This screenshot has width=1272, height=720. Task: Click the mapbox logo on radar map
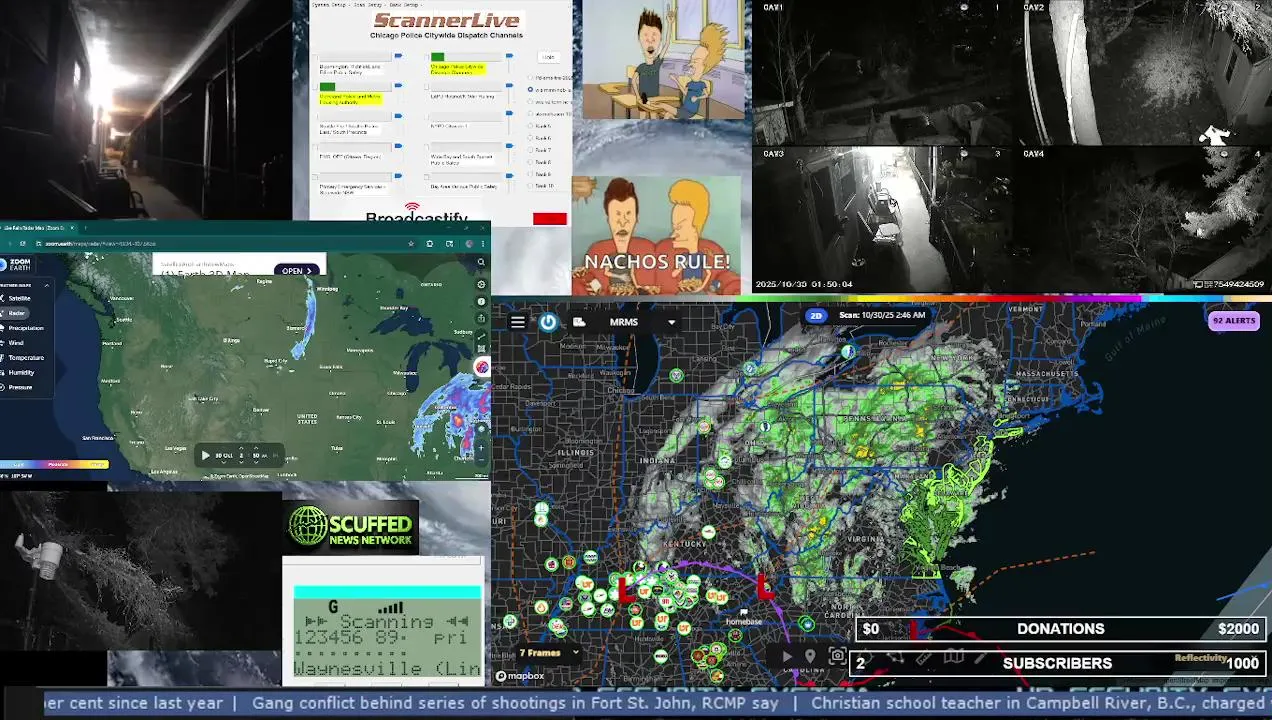520,676
